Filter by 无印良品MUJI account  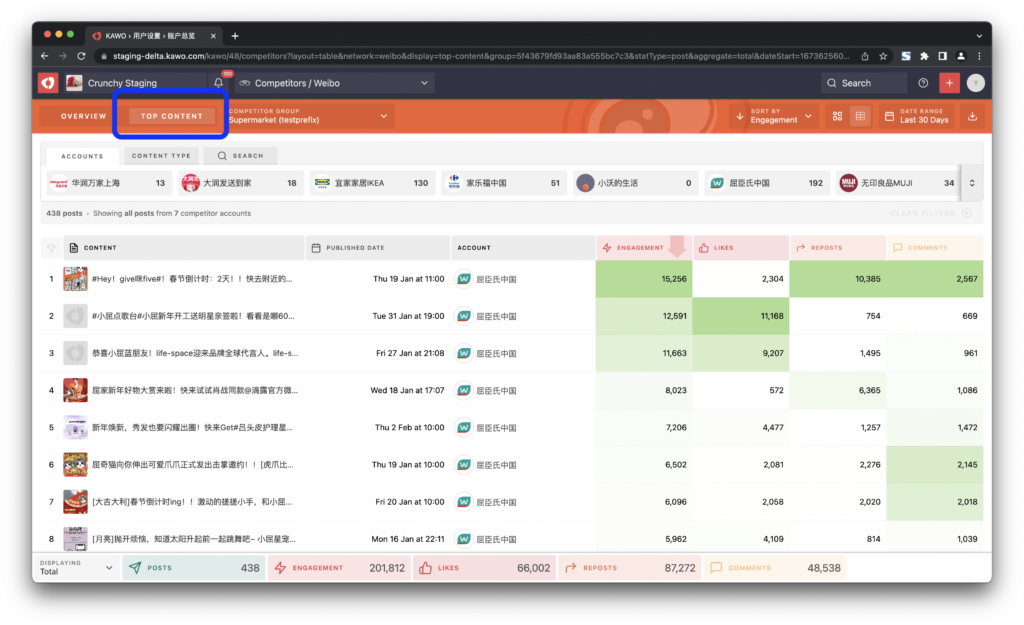pos(898,183)
